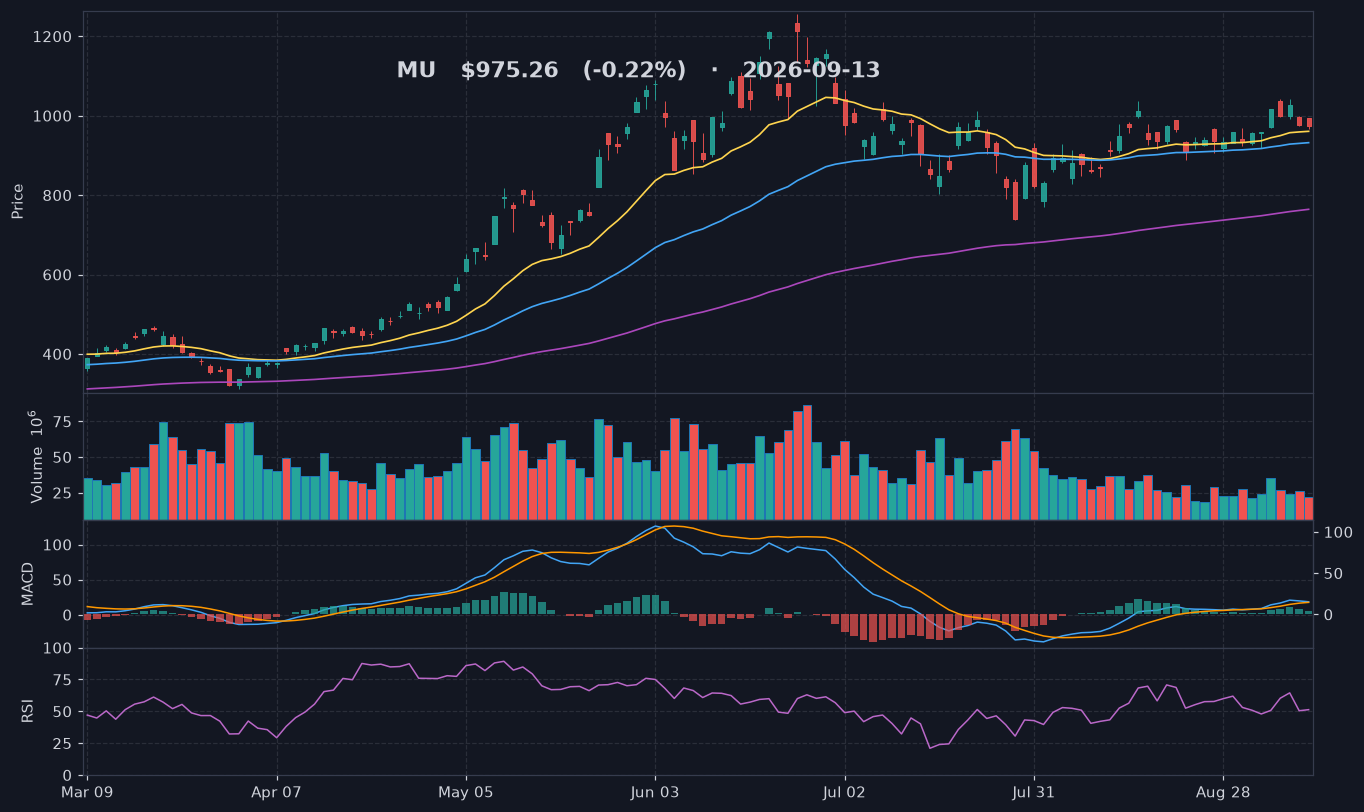Click the 0 tick on the RSI axis
Image resolution: width=1364 pixels, height=812 pixels.
[67, 776]
